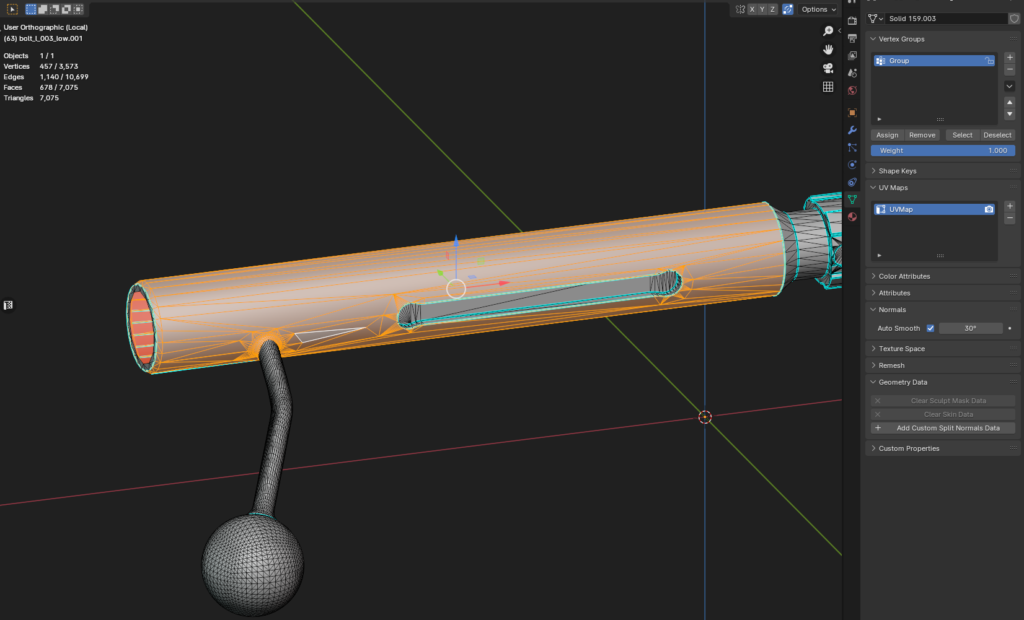This screenshot has width=1024, height=620.
Task: Toggle camera view icon
Action: (x=828, y=68)
